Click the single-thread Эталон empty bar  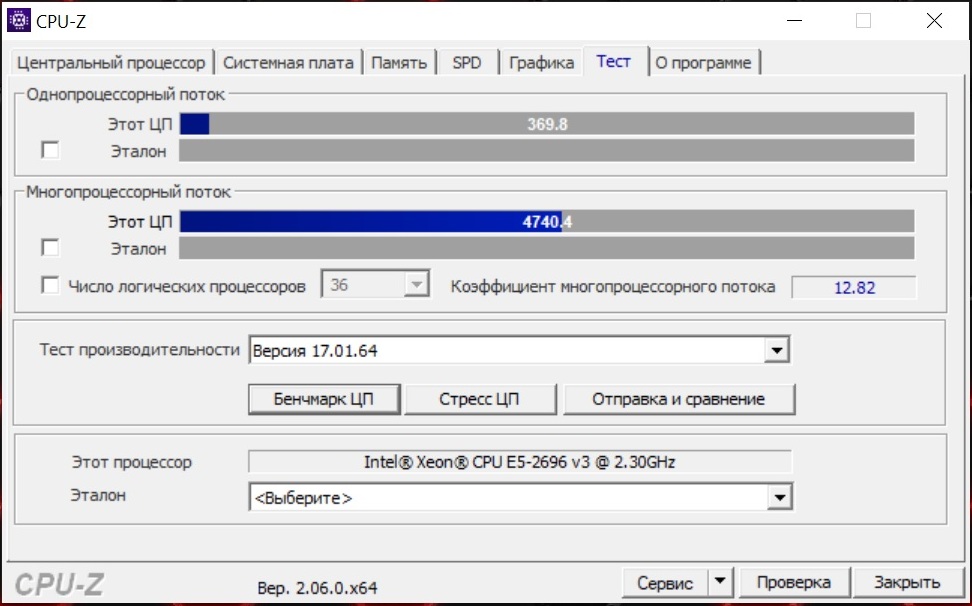[547, 151]
